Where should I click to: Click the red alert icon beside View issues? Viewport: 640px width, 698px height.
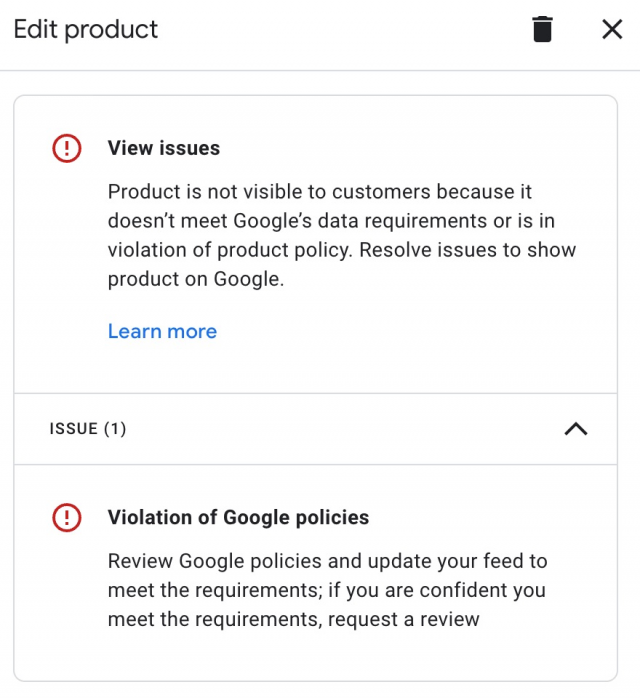pyautogui.click(x=66, y=148)
